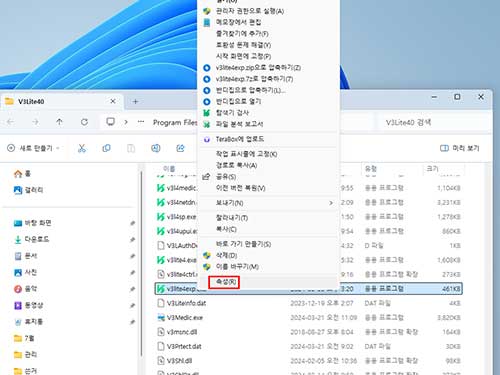Select '복사(C)' in context menu

(x=226, y=229)
